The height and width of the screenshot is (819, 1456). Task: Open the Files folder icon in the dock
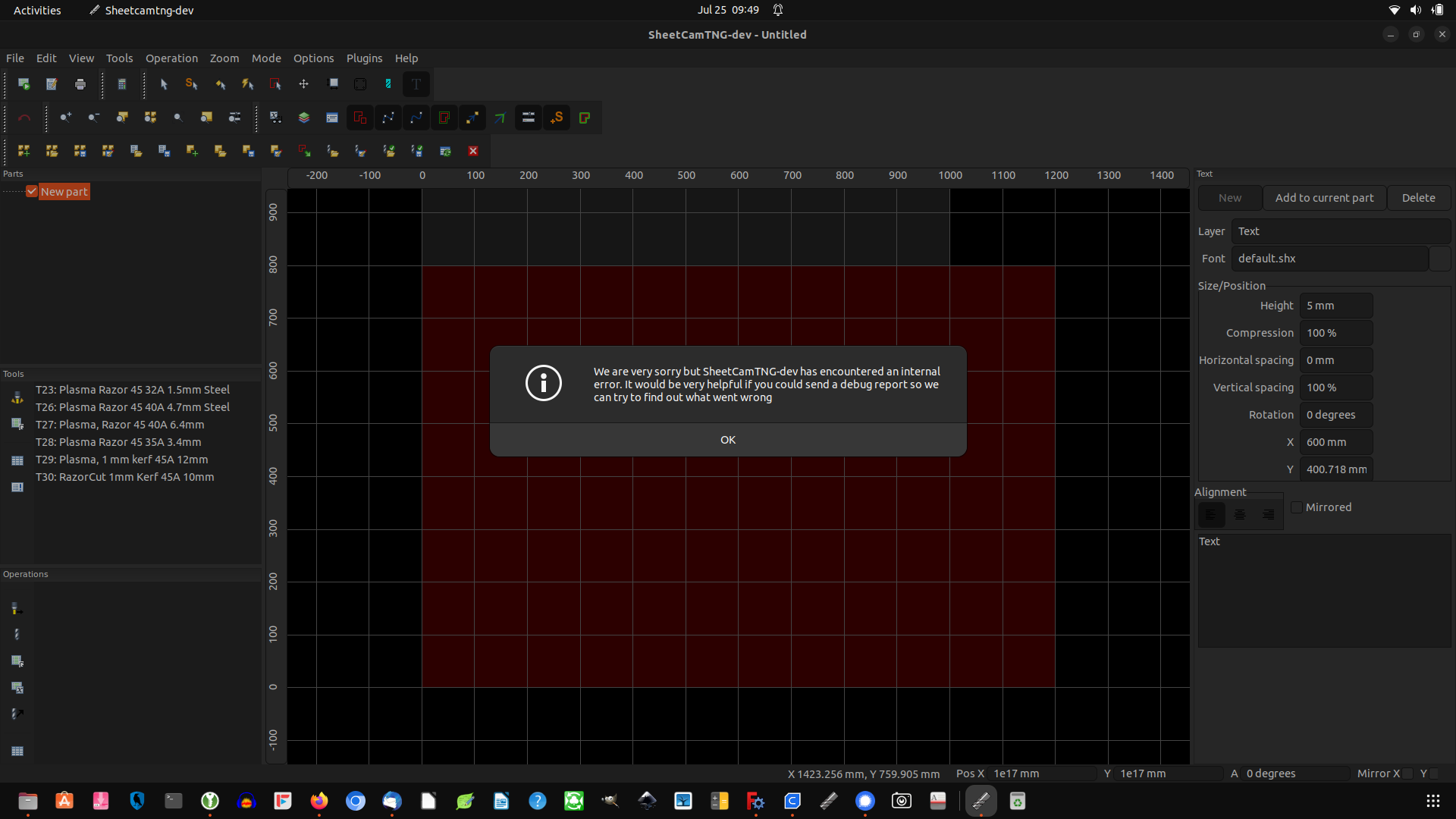28,801
